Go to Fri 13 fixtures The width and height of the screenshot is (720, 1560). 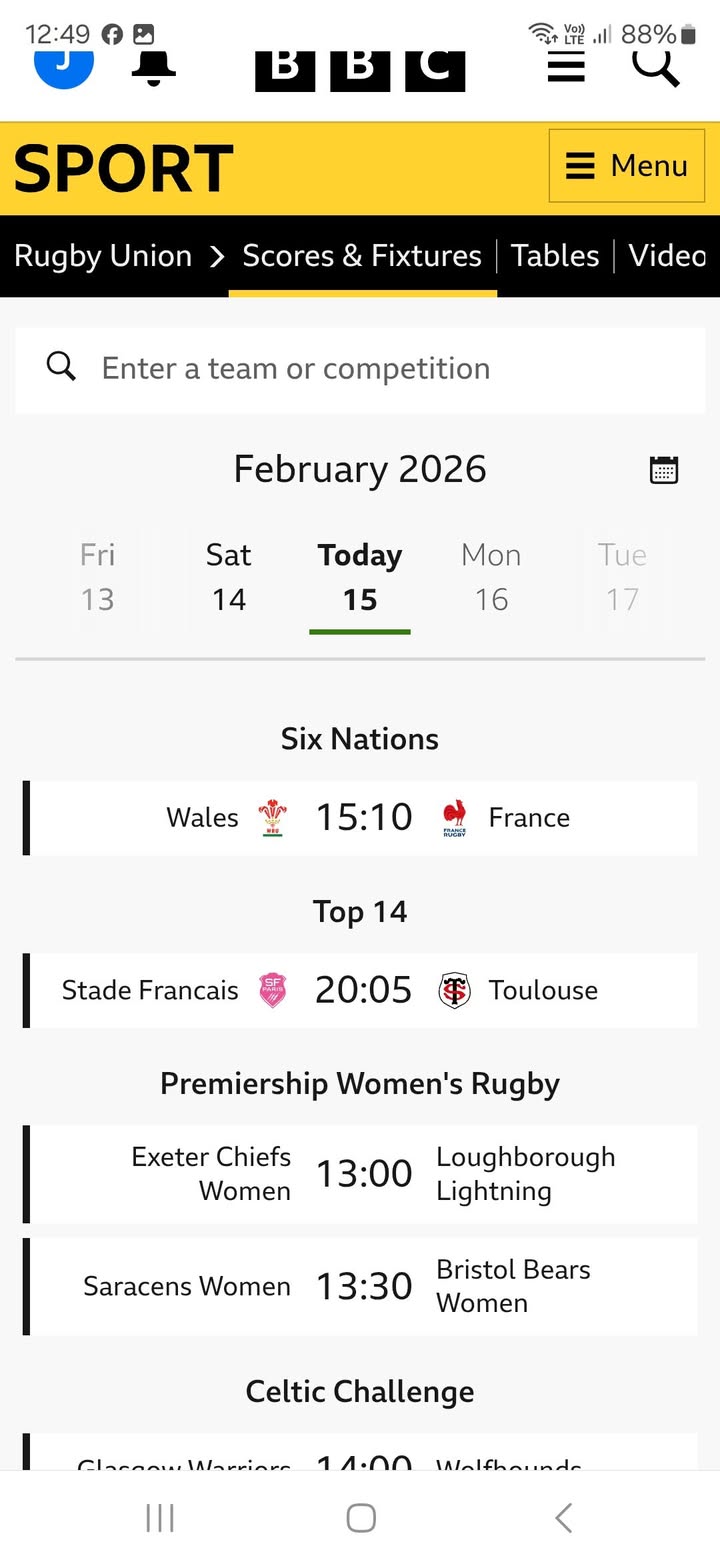[97, 577]
